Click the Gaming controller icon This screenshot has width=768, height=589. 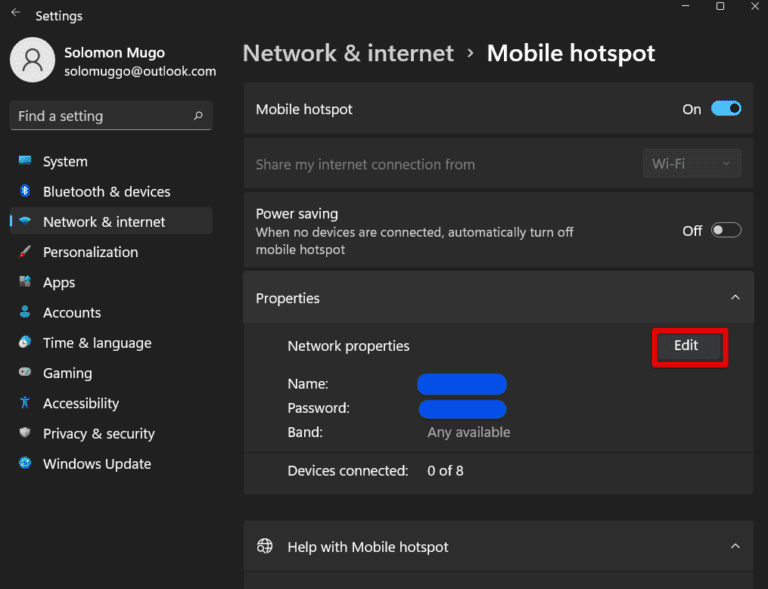[x=25, y=373]
